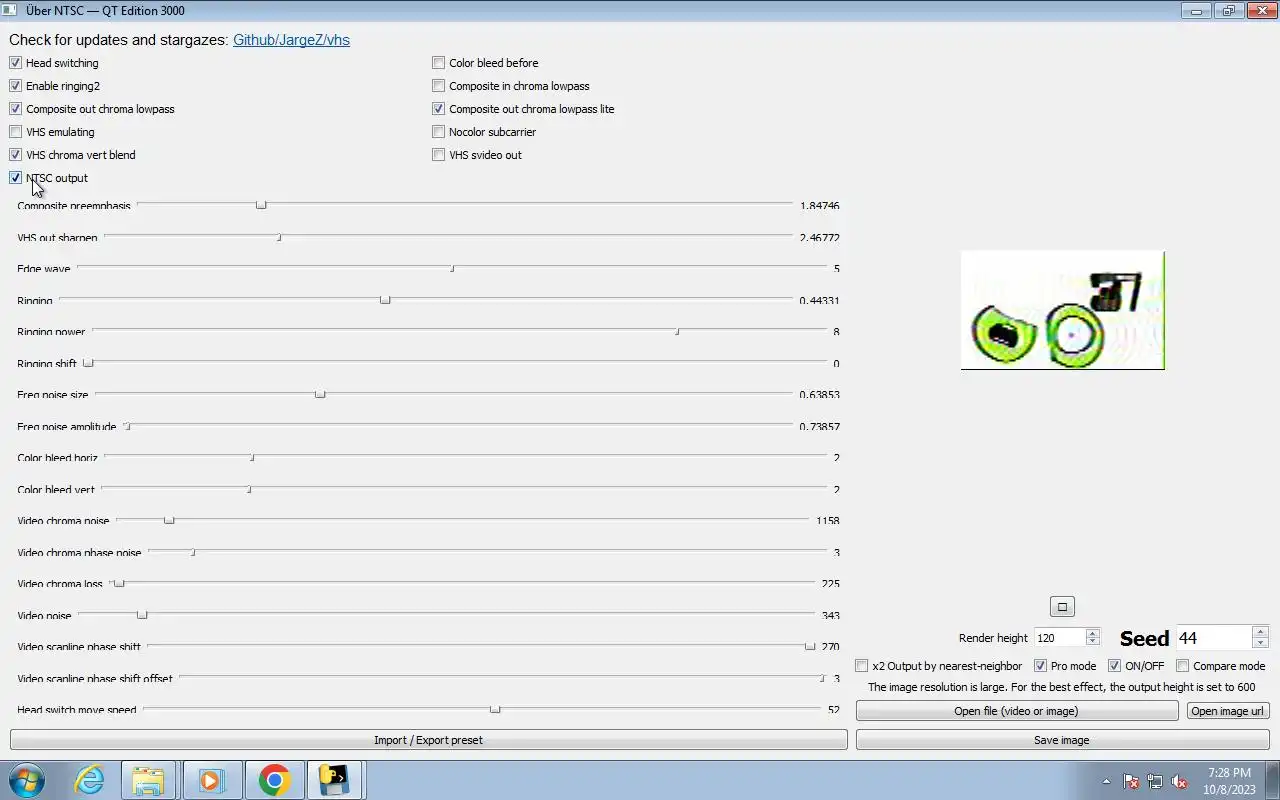Viewport: 1280px width, 800px height.
Task: Decrease the Seed value with down arrow
Action: tap(1260, 643)
